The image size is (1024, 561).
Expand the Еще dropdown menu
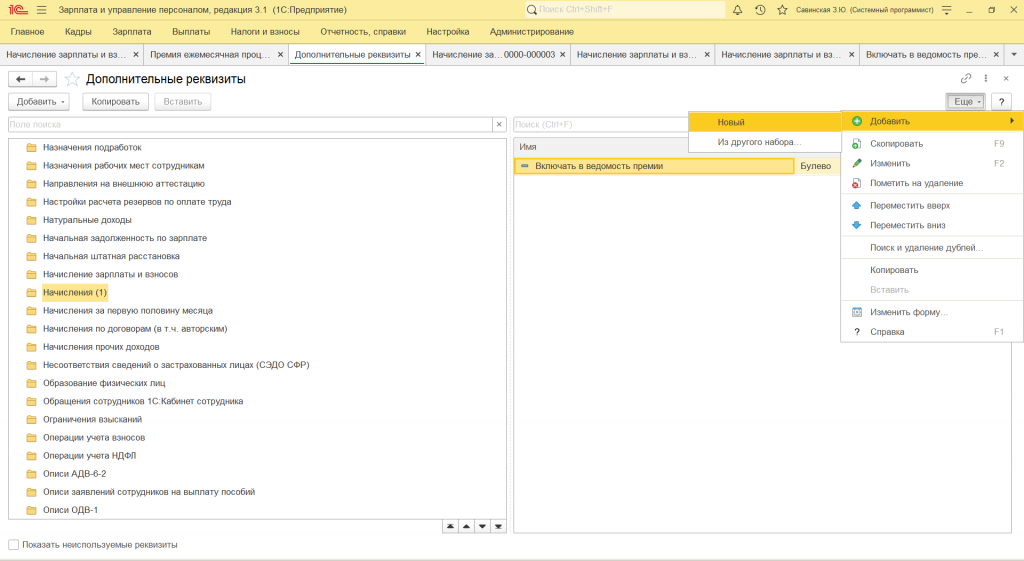tap(965, 102)
